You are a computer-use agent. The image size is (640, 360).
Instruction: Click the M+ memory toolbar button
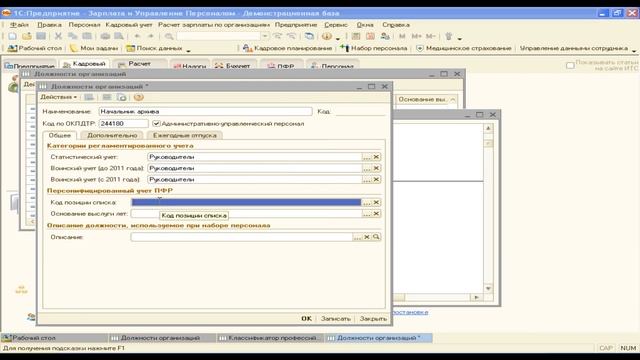416,36
